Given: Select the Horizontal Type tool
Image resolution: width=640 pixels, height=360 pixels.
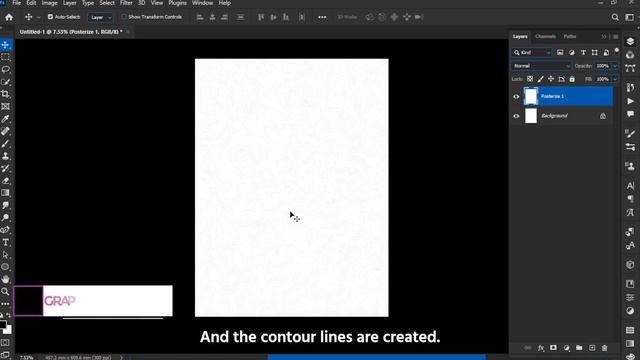Looking at the screenshot, I should [x=5, y=242].
